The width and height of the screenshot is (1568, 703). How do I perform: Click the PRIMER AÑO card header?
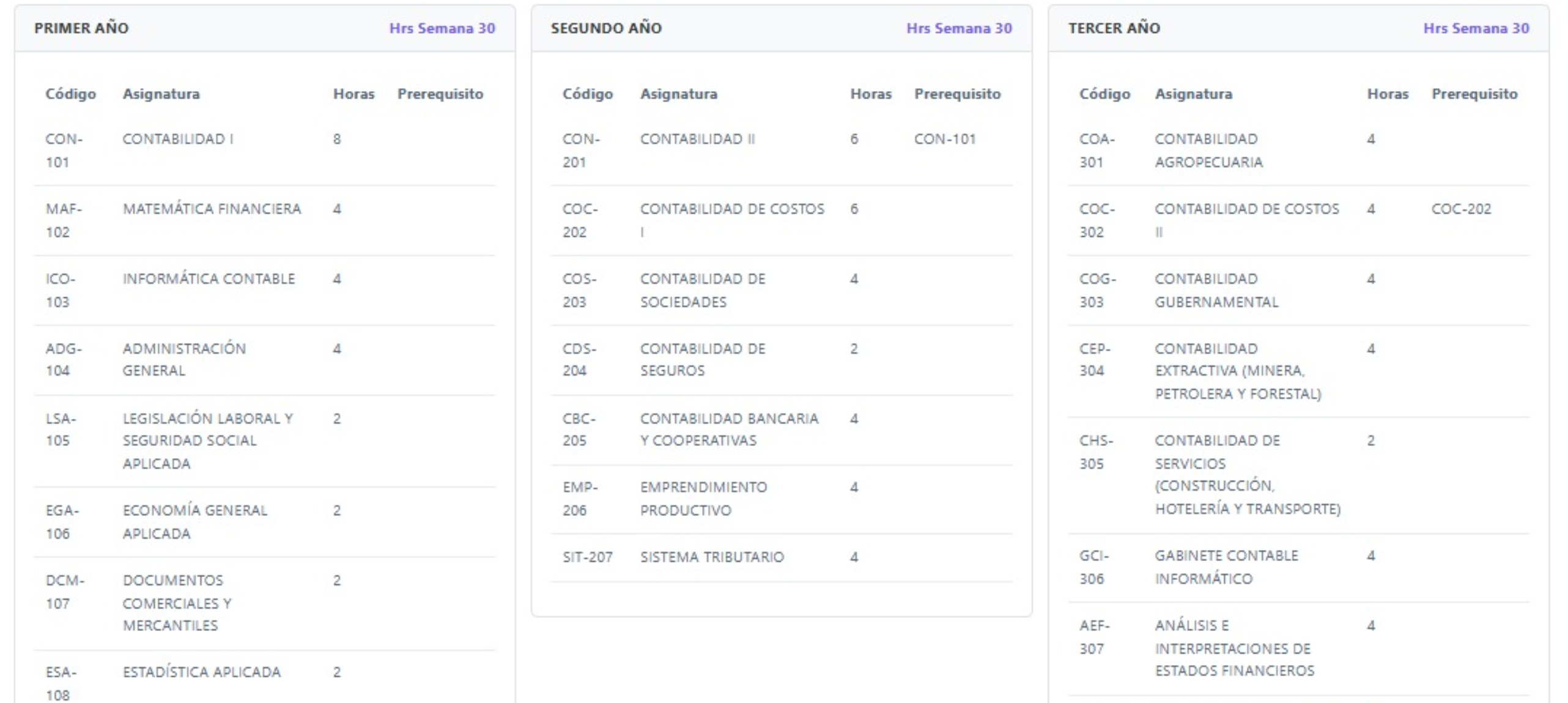pos(81,28)
